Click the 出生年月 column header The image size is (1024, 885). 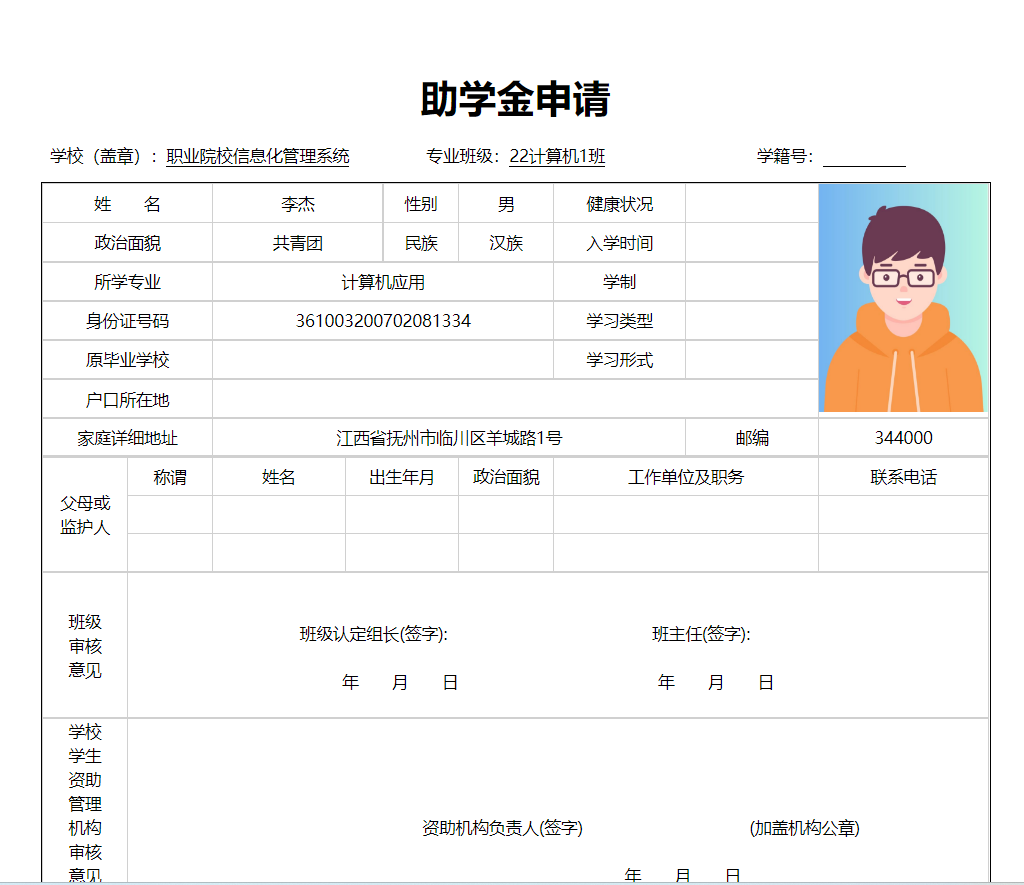[x=402, y=477]
